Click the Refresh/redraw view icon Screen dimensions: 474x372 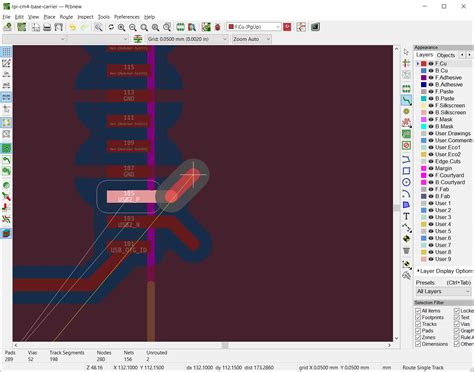tap(111, 27)
